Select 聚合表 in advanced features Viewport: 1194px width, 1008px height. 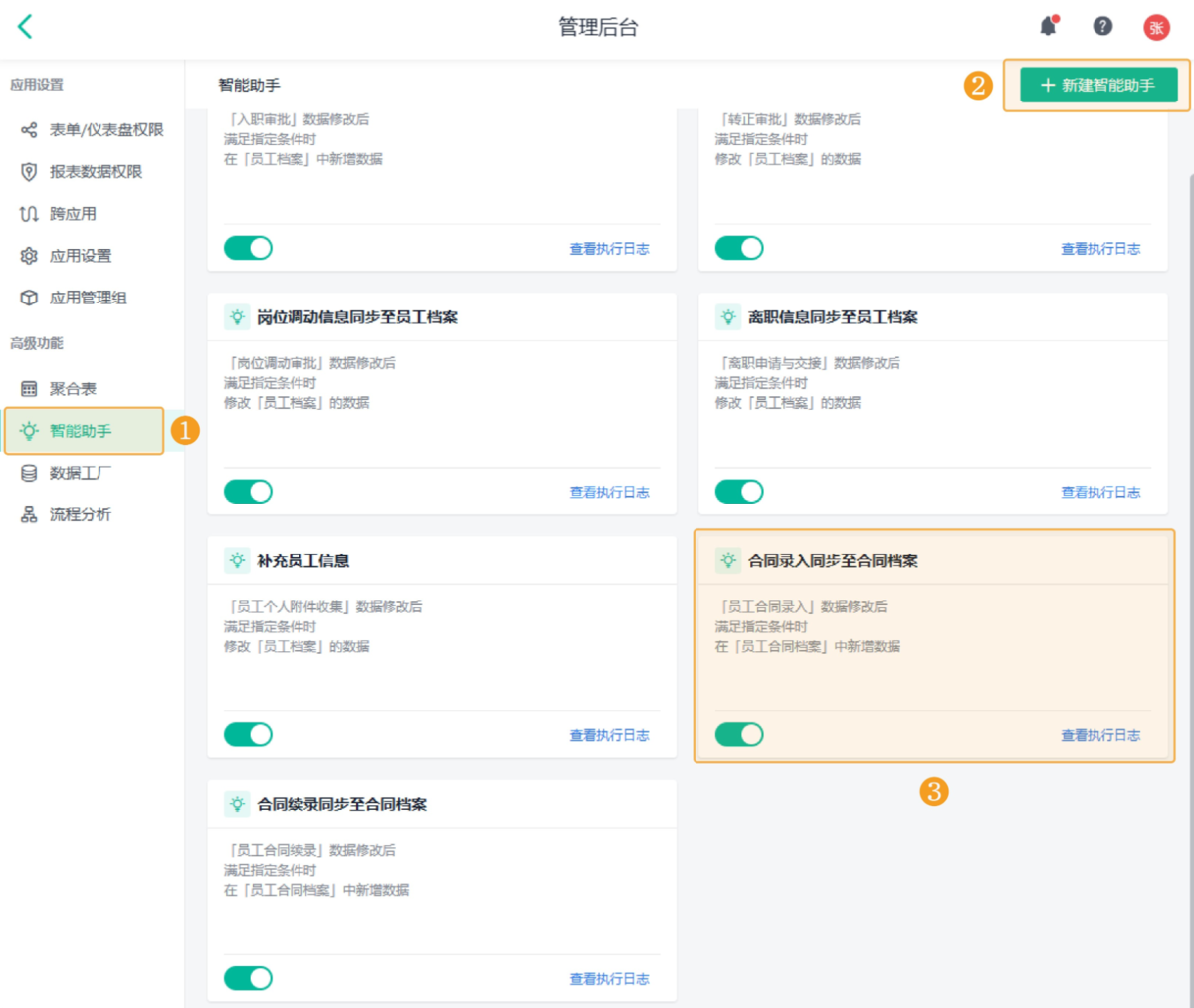[73, 389]
